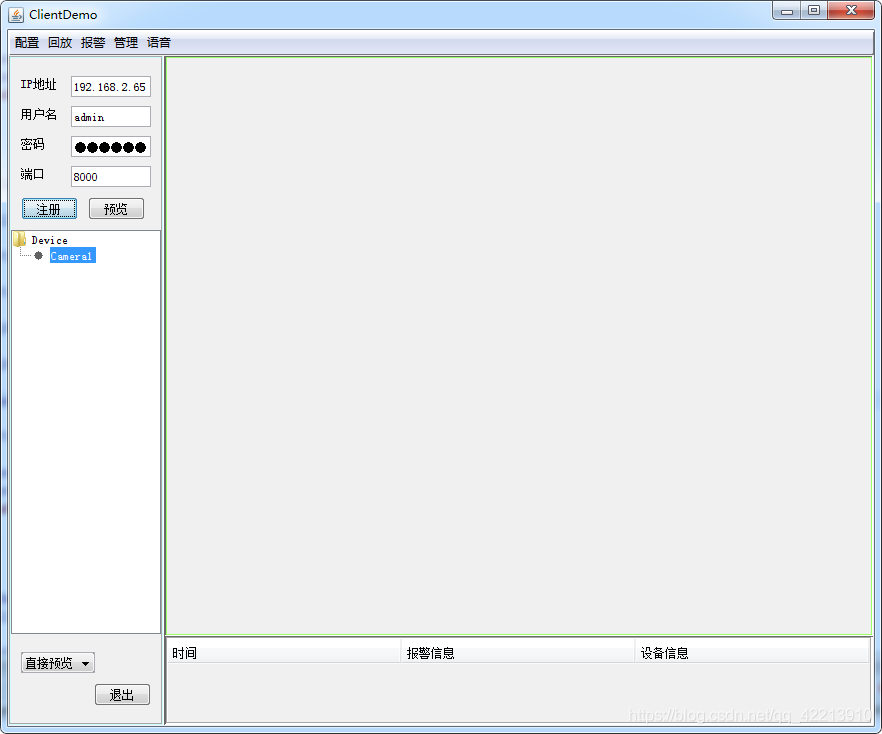Click the 注册 button

click(50, 209)
